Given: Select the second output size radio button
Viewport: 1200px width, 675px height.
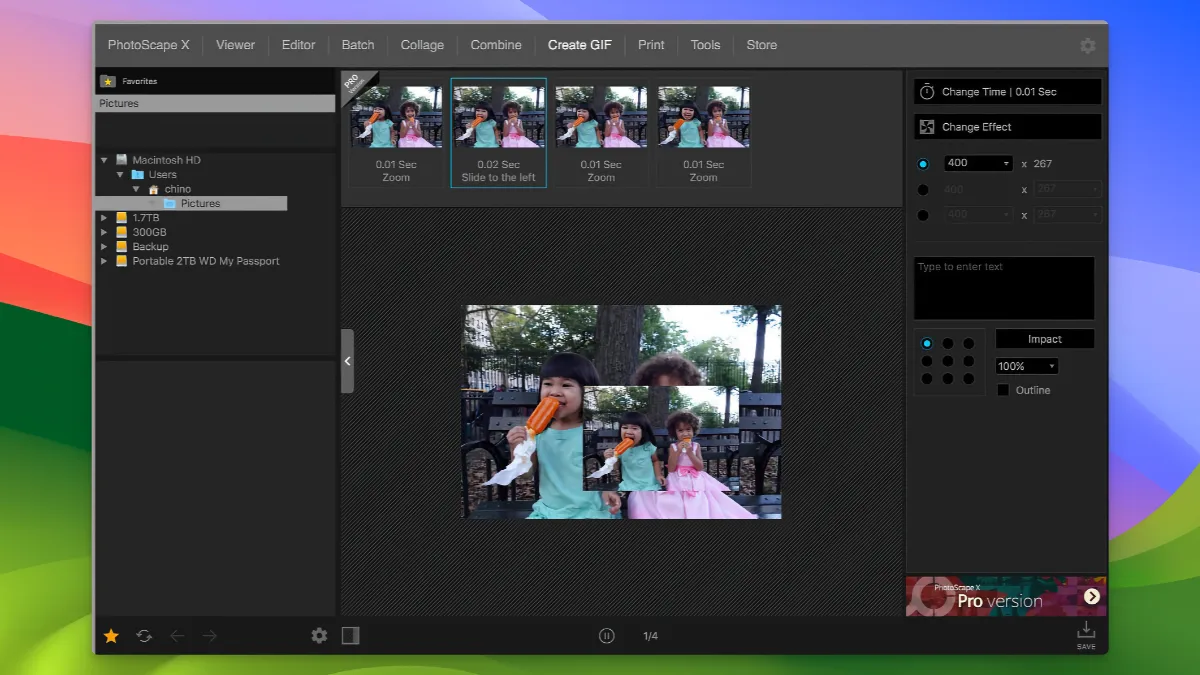Looking at the screenshot, I should click(923, 188).
